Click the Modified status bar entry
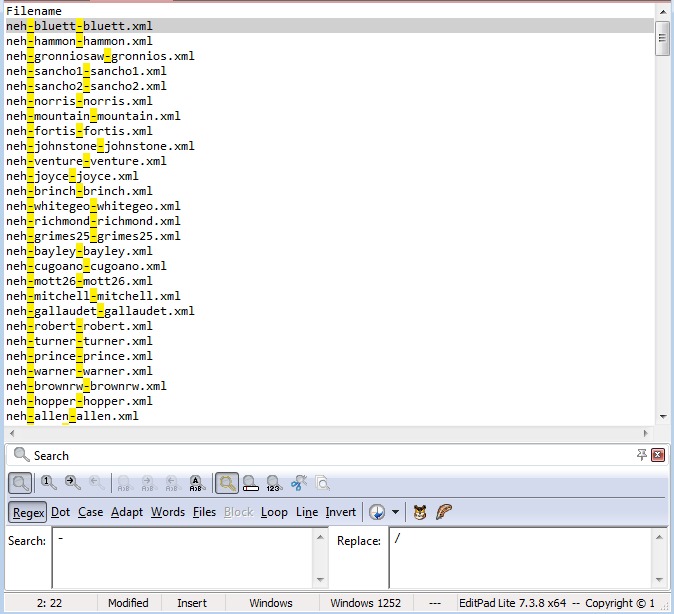 point(128,603)
